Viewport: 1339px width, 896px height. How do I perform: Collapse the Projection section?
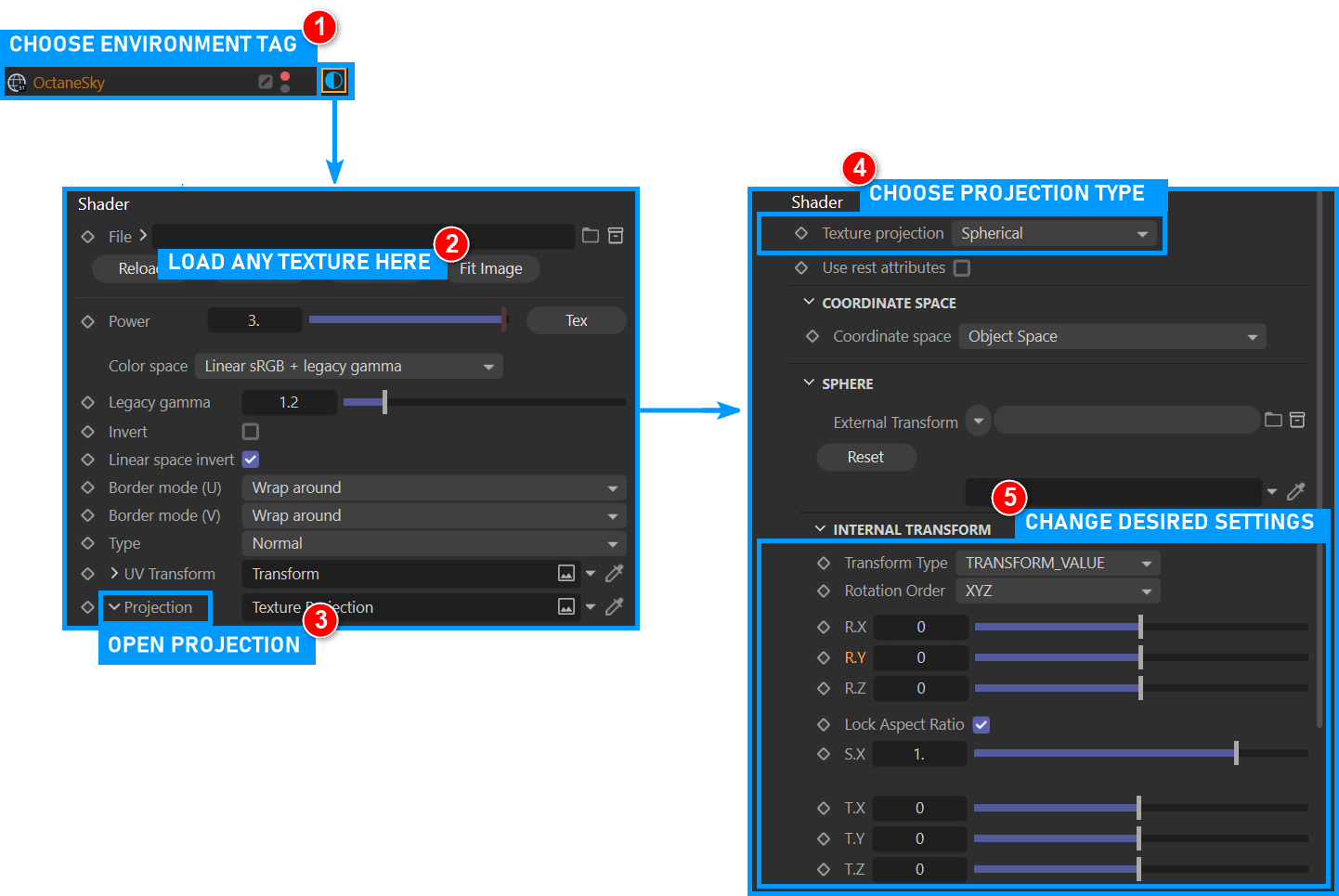[x=115, y=607]
